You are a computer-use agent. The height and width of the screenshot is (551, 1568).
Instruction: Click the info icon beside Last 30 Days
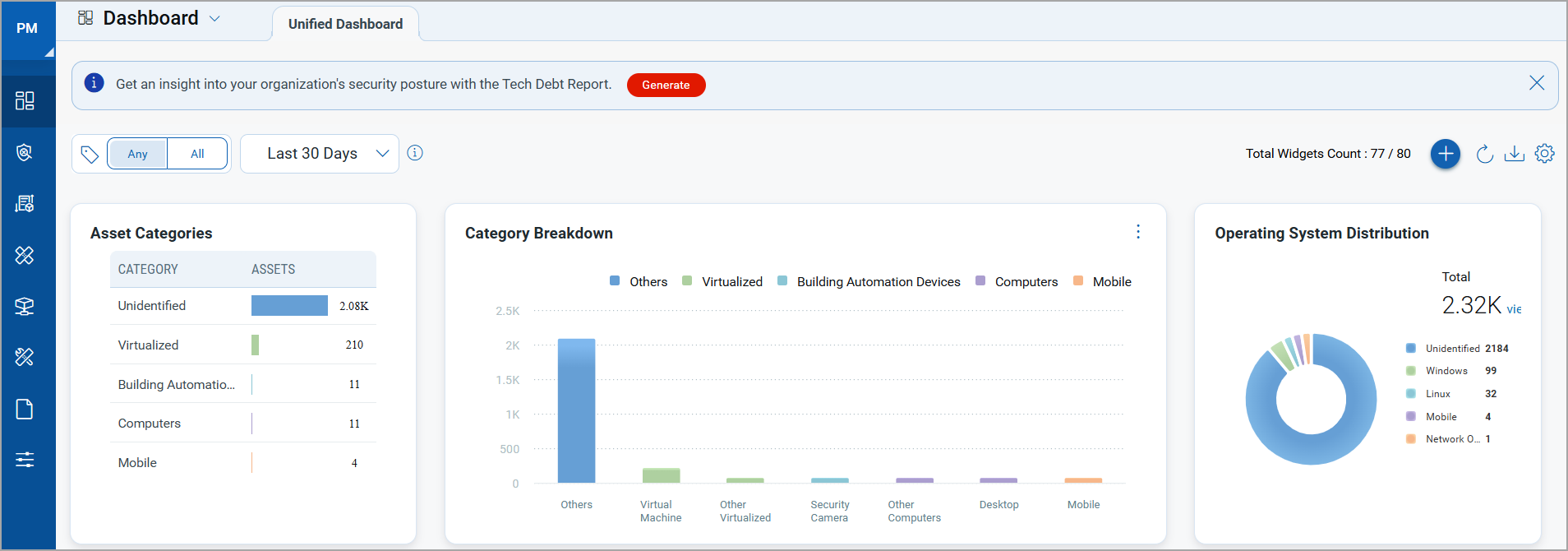[415, 153]
